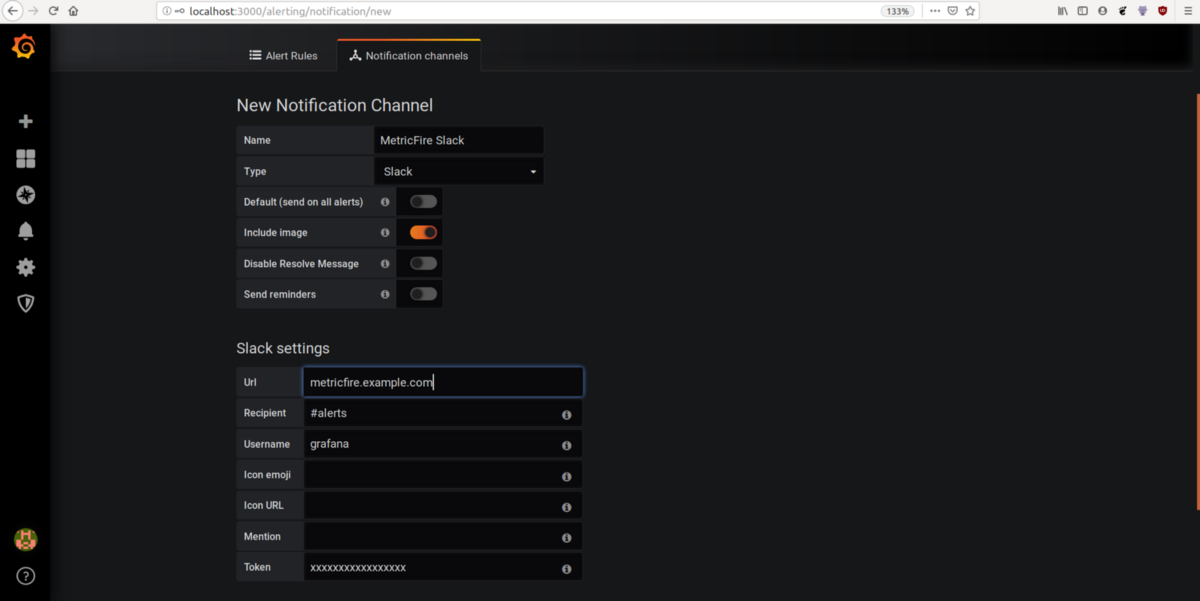Open Firefox hamburger menu
This screenshot has height=601, width=1200.
point(1186,11)
